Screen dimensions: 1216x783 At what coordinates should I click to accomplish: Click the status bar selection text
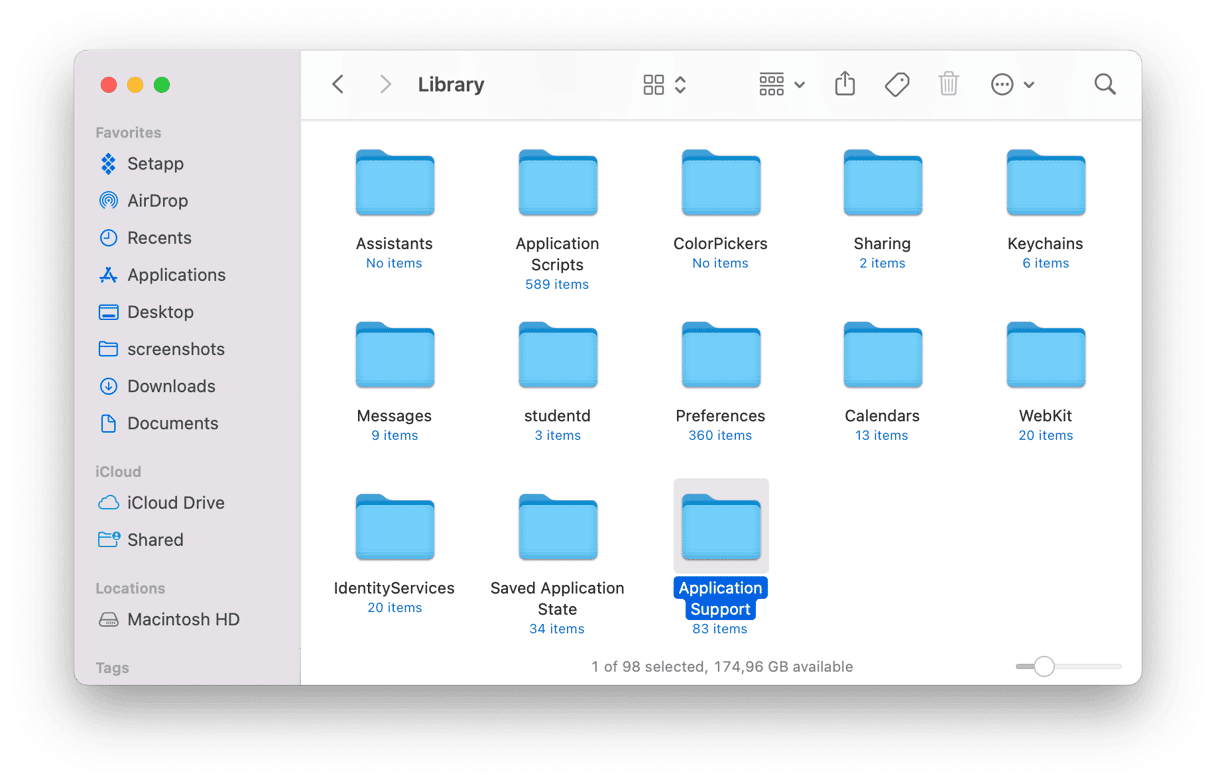[722, 666]
